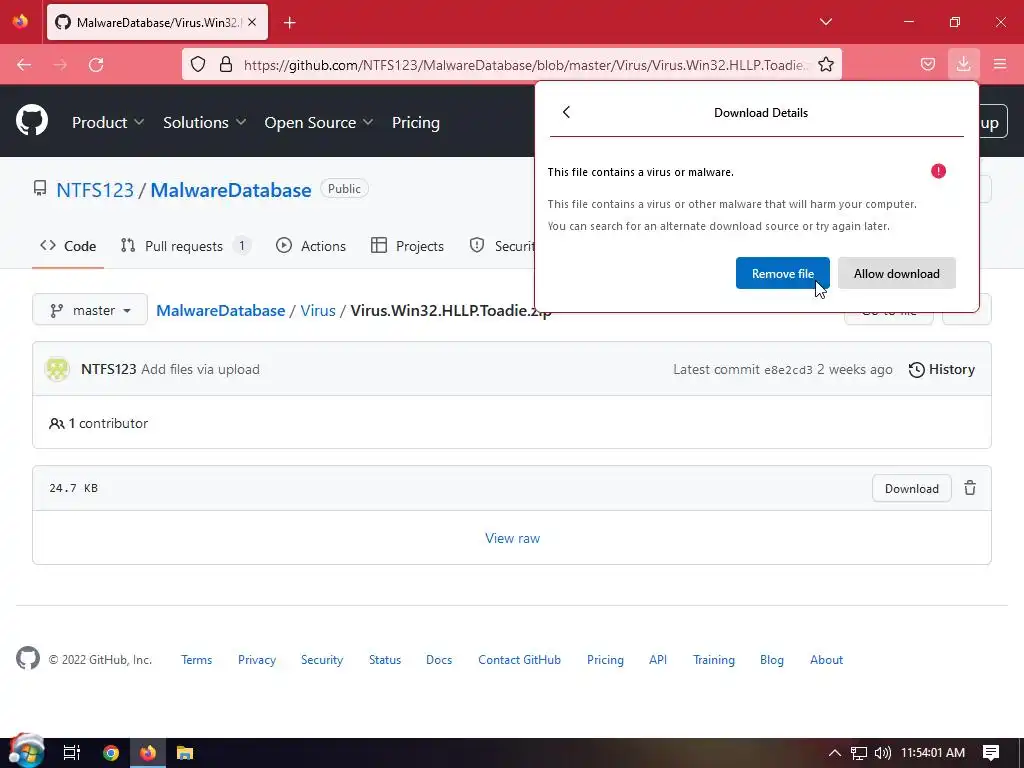The width and height of the screenshot is (1024, 768).
Task: Switch to the Projects tab
Action: [x=408, y=246]
